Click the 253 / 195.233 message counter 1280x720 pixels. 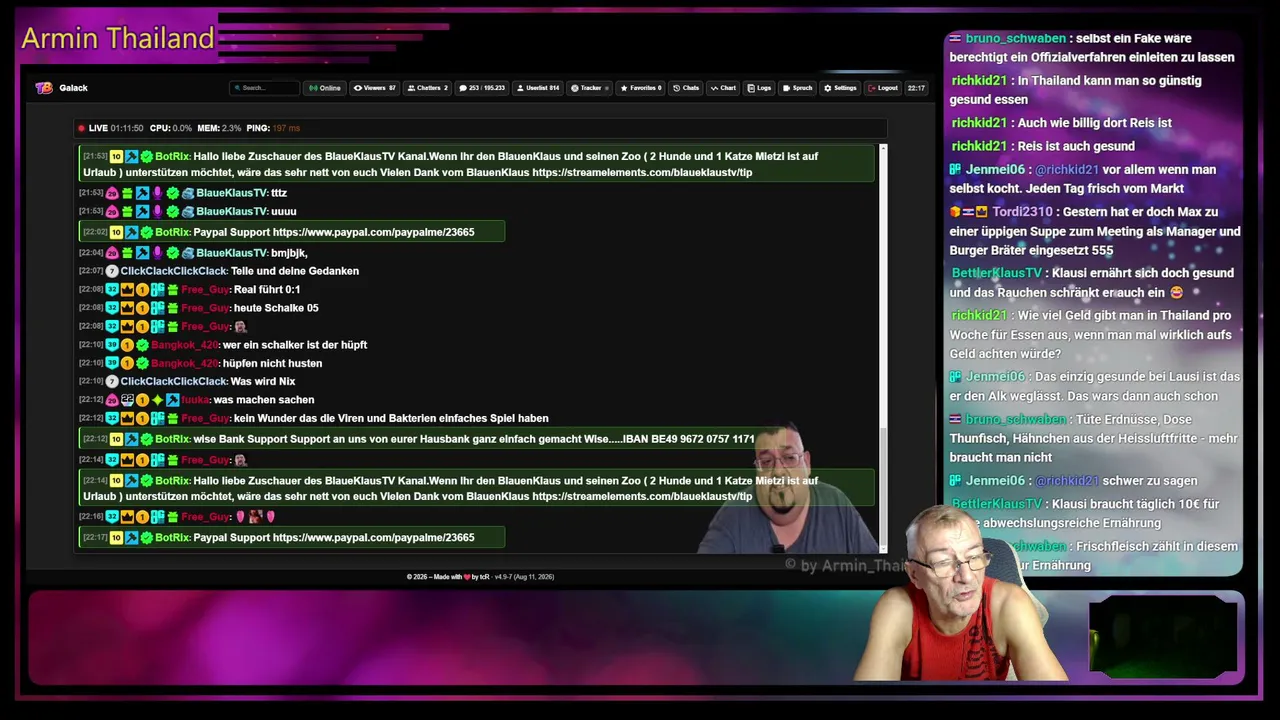[482, 88]
